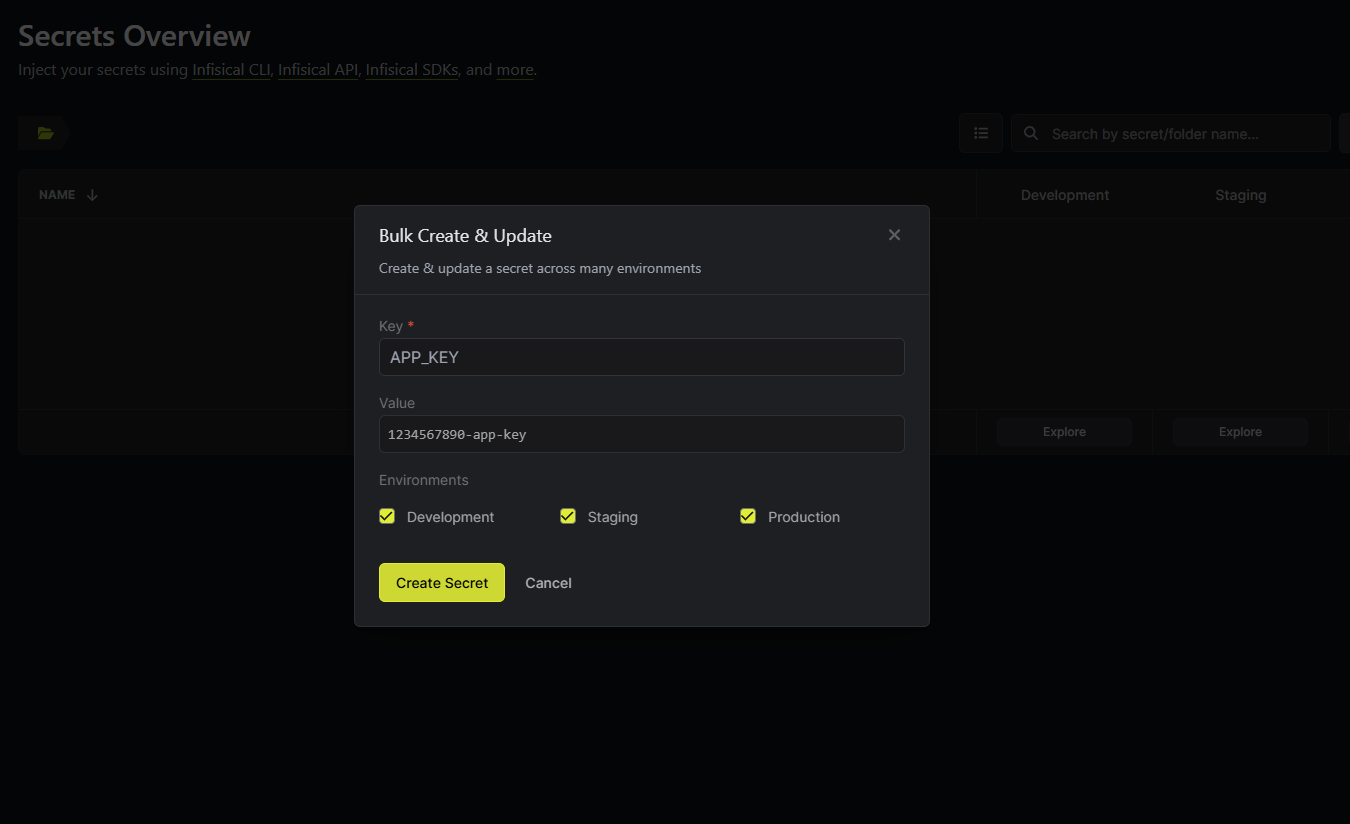The height and width of the screenshot is (824, 1350).
Task: Select the Staging column header
Action: coord(1240,195)
